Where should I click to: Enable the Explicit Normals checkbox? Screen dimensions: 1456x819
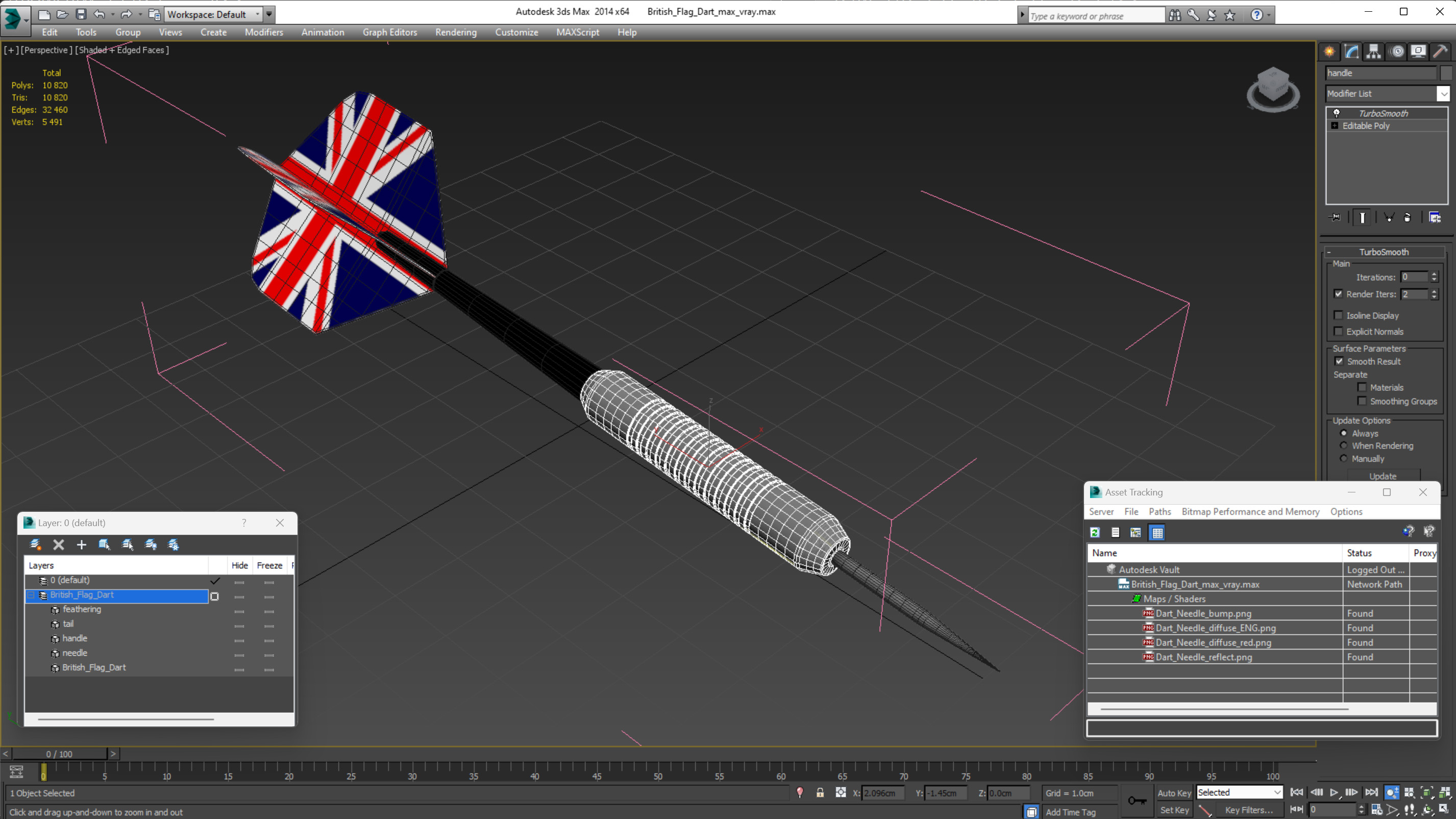(x=1339, y=331)
